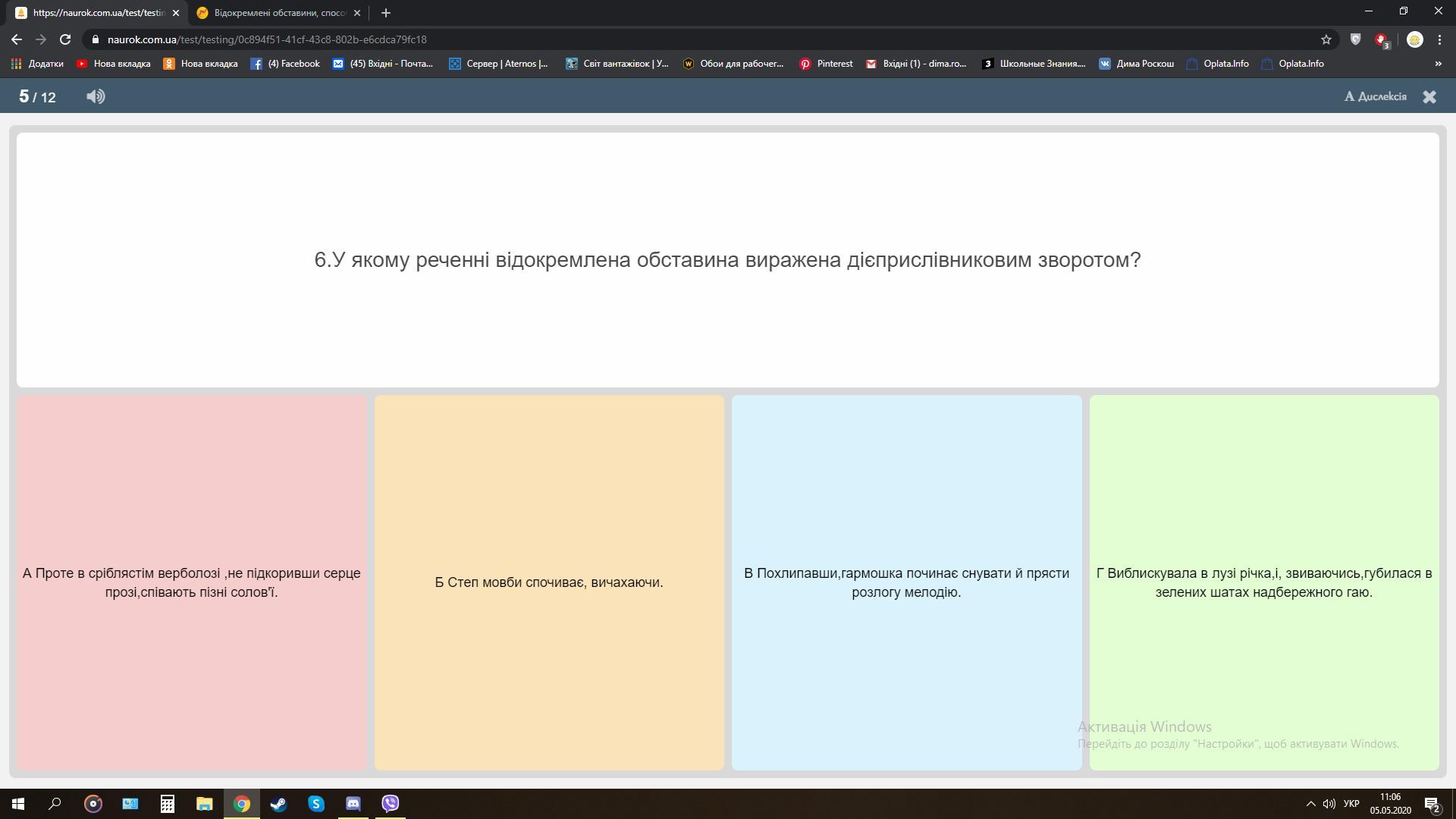The image size is (1456, 819).
Task: Open the Windows Start menu
Action: pyautogui.click(x=18, y=804)
